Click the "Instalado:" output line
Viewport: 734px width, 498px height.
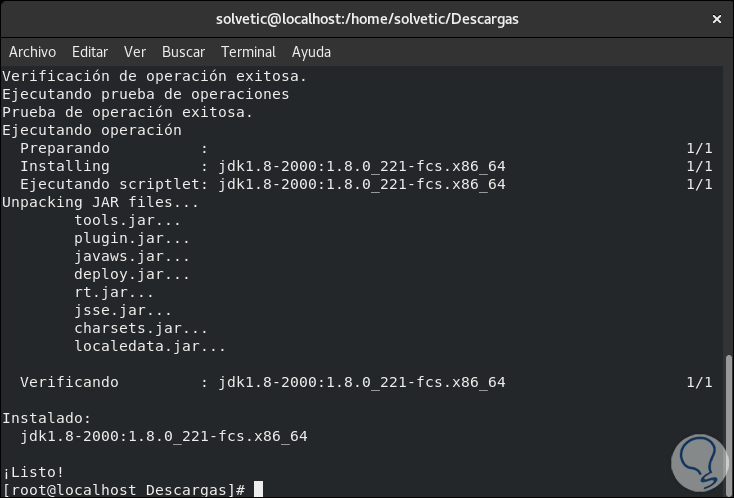[47, 418]
